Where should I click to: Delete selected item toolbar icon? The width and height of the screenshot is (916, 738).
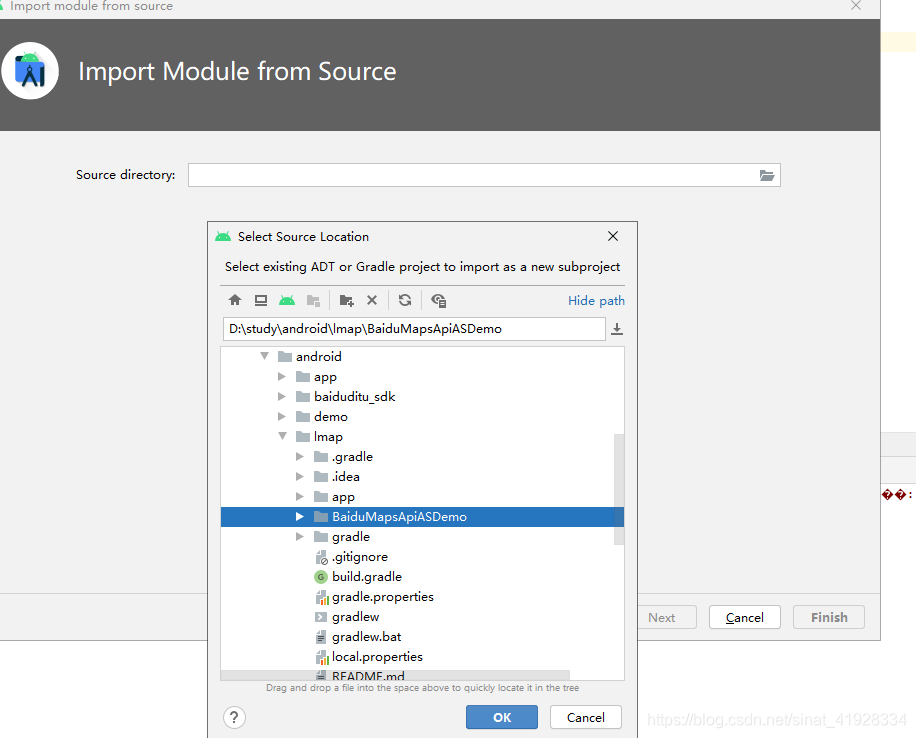(x=372, y=300)
